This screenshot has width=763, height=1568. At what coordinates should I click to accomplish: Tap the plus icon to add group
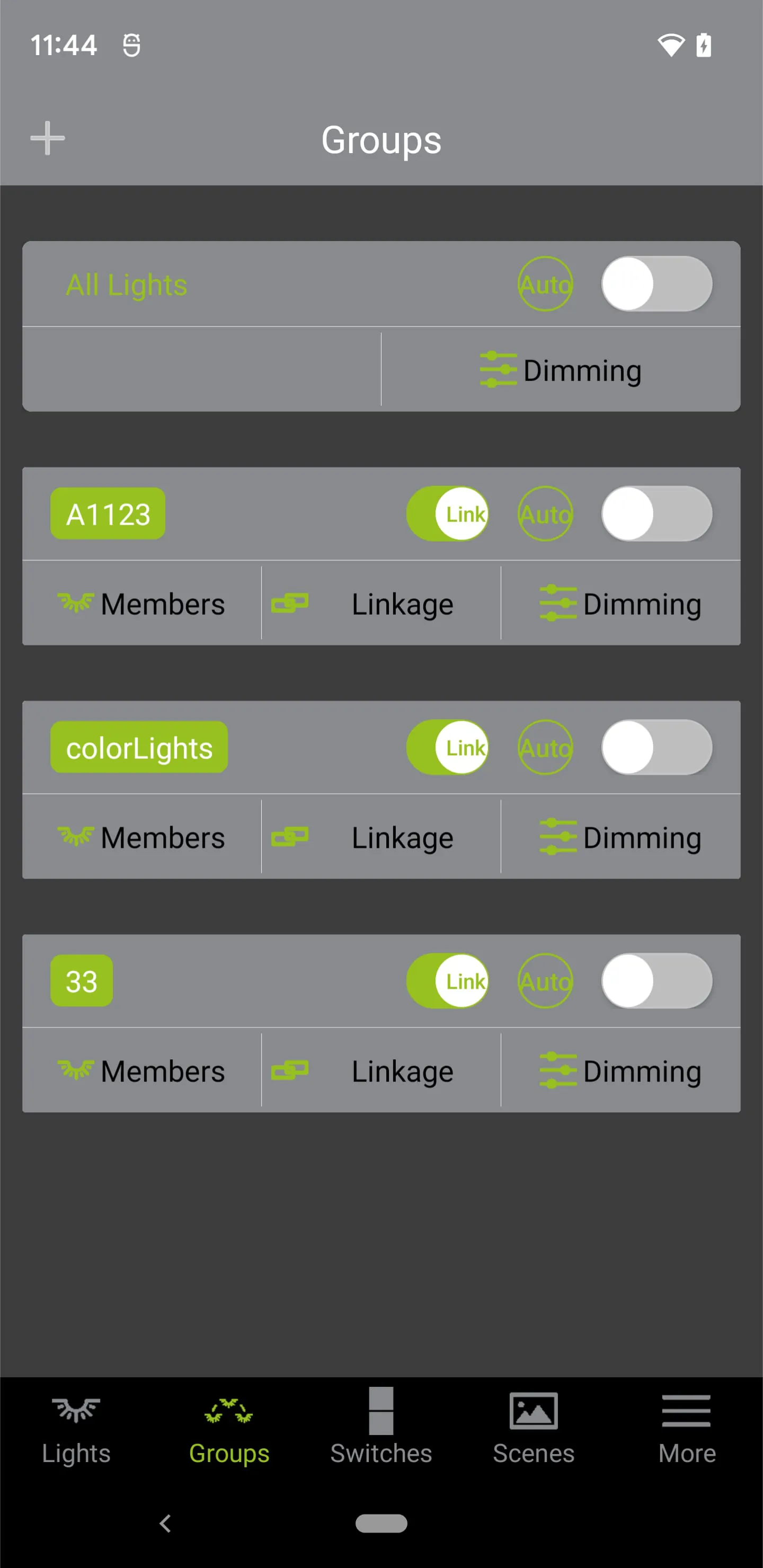coord(48,138)
